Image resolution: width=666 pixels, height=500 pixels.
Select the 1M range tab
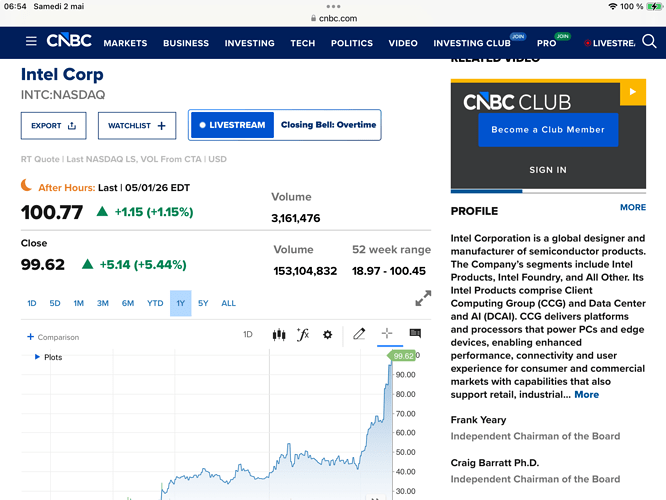pyautogui.click(x=79, y=303)
